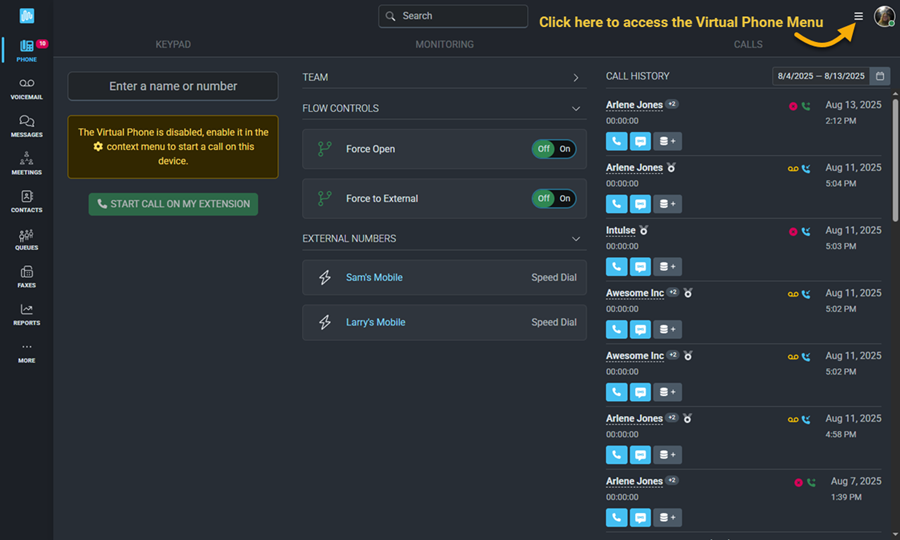Open the Voicemail section in sidebar
Screen dimensions: 900x540
tap(26, 89)
